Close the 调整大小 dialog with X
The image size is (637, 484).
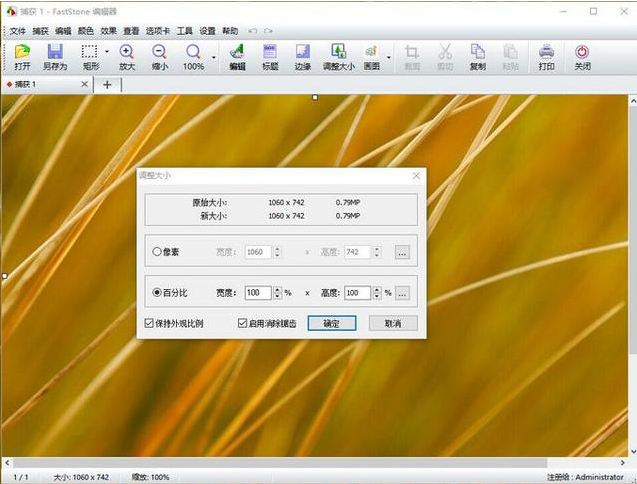click(416, 176)
